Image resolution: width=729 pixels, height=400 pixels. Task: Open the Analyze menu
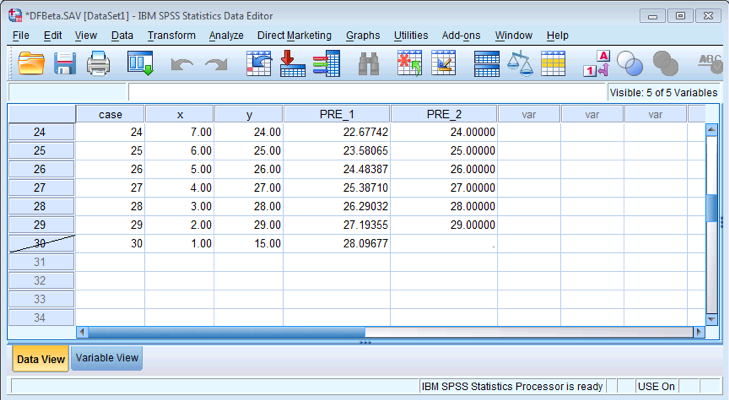226,35
